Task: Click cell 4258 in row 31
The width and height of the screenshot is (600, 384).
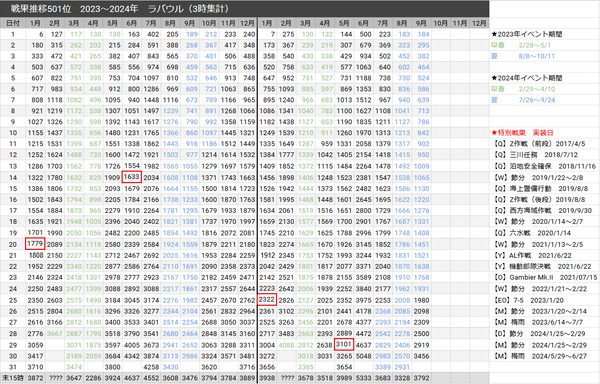Action: pyautogui.click(x=151, y=367)
